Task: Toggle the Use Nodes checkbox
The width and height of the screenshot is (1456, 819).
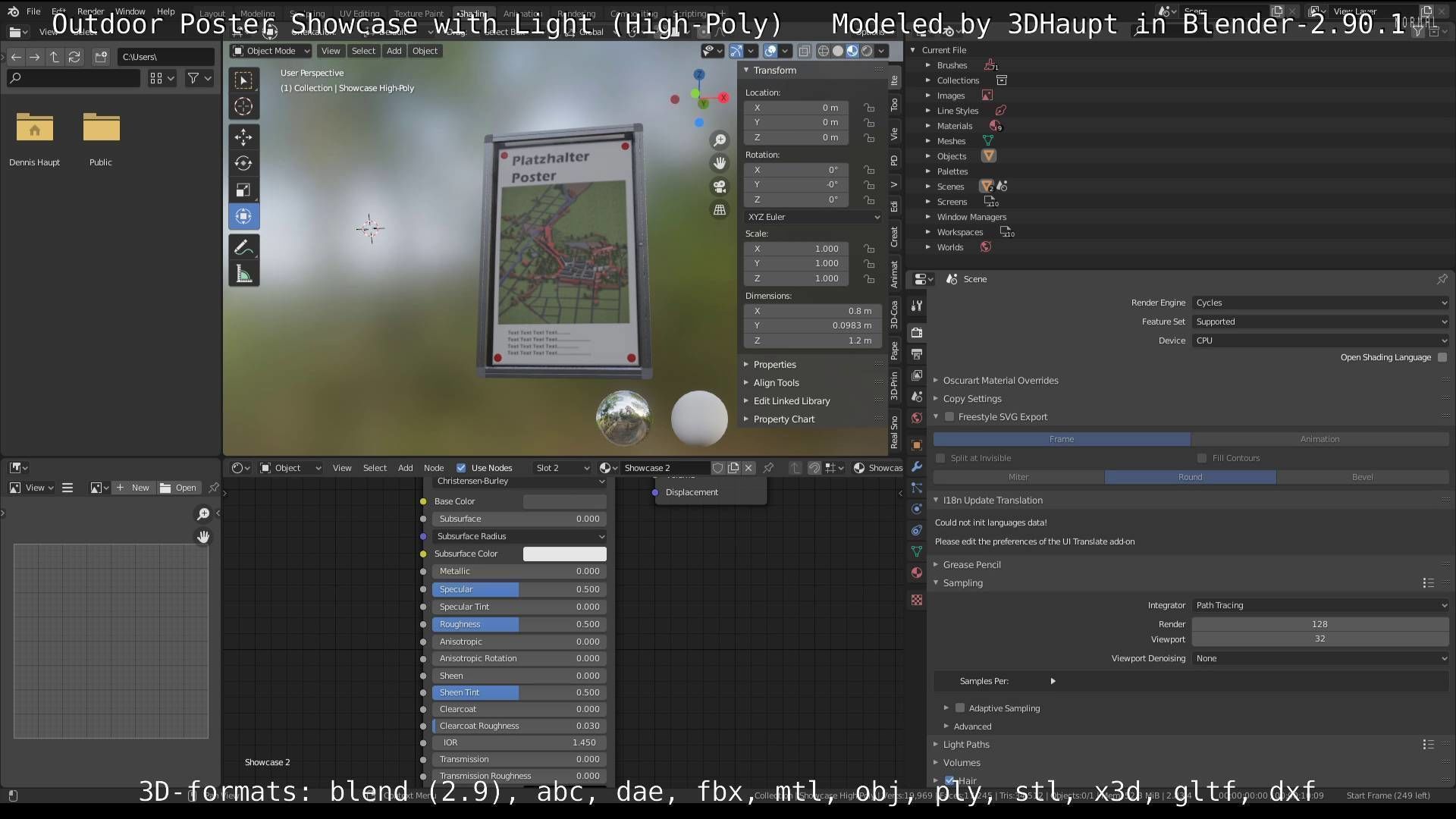Action: point(461,468)
